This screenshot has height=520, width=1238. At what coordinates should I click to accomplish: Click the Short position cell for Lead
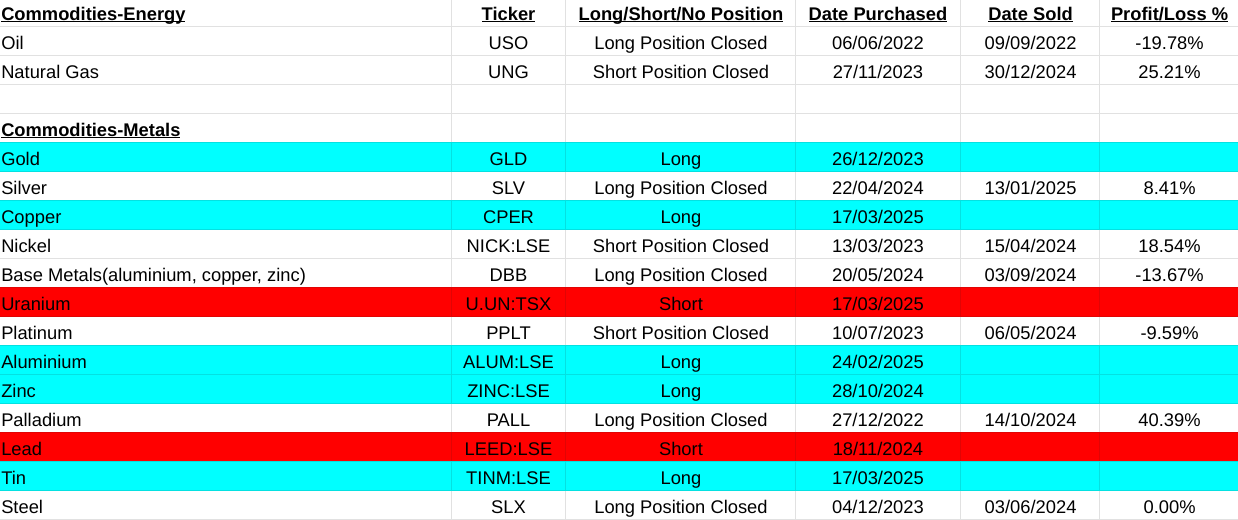[x=680, y=449]
